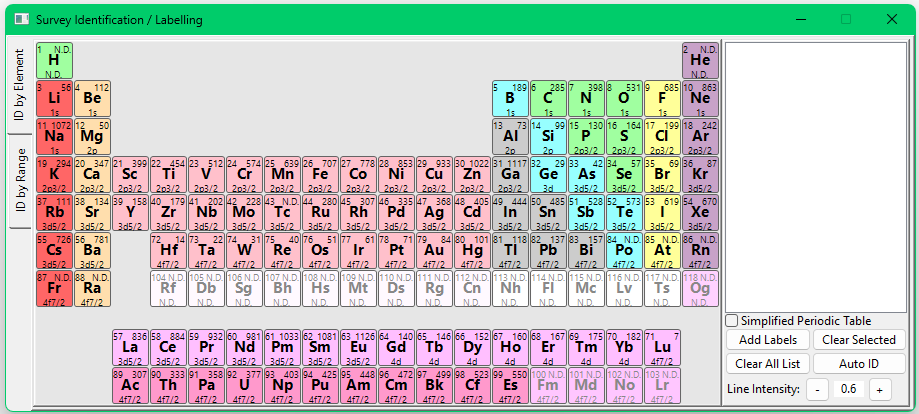Viewport: 919px width, 414px height.
Task: Click the Survey Identification window app icon
Action: click(x=22, y=19)
